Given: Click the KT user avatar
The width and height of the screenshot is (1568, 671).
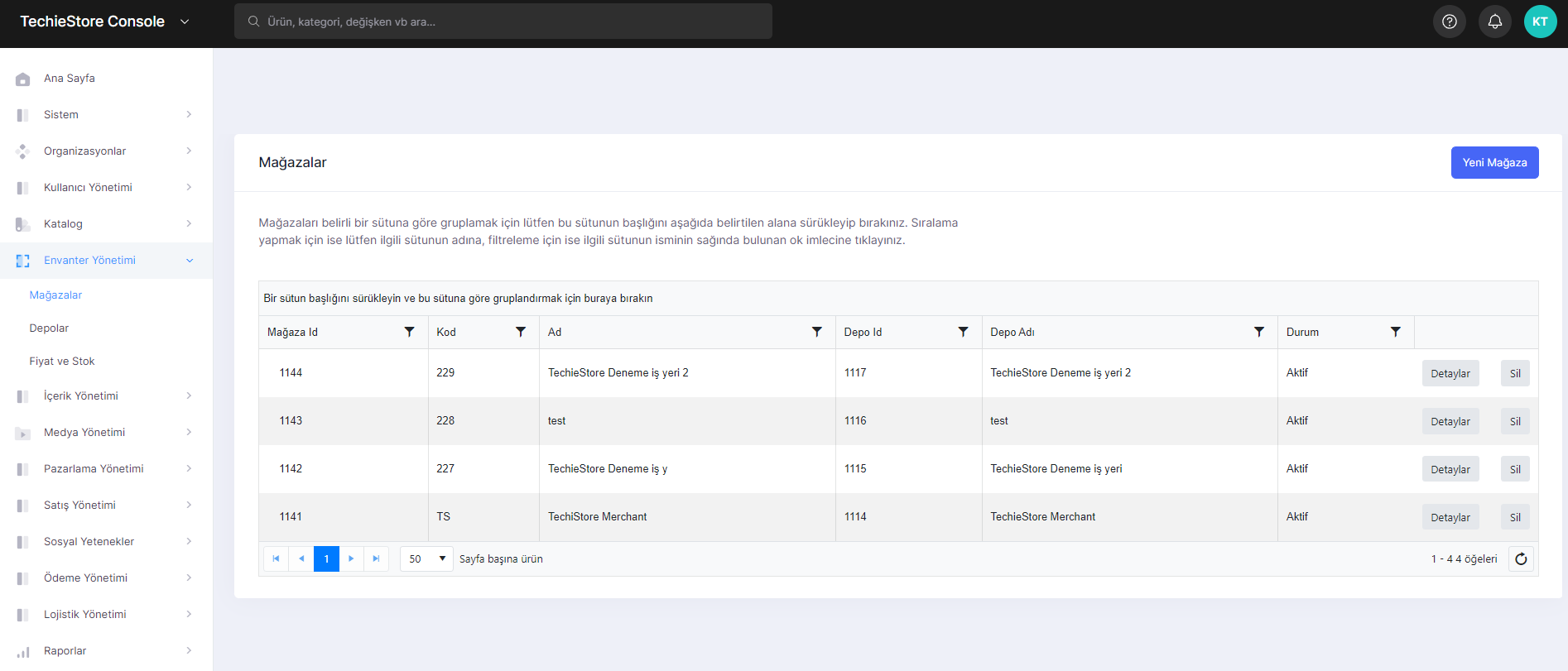Looking at the screenshot, I should coord(1541,22).
